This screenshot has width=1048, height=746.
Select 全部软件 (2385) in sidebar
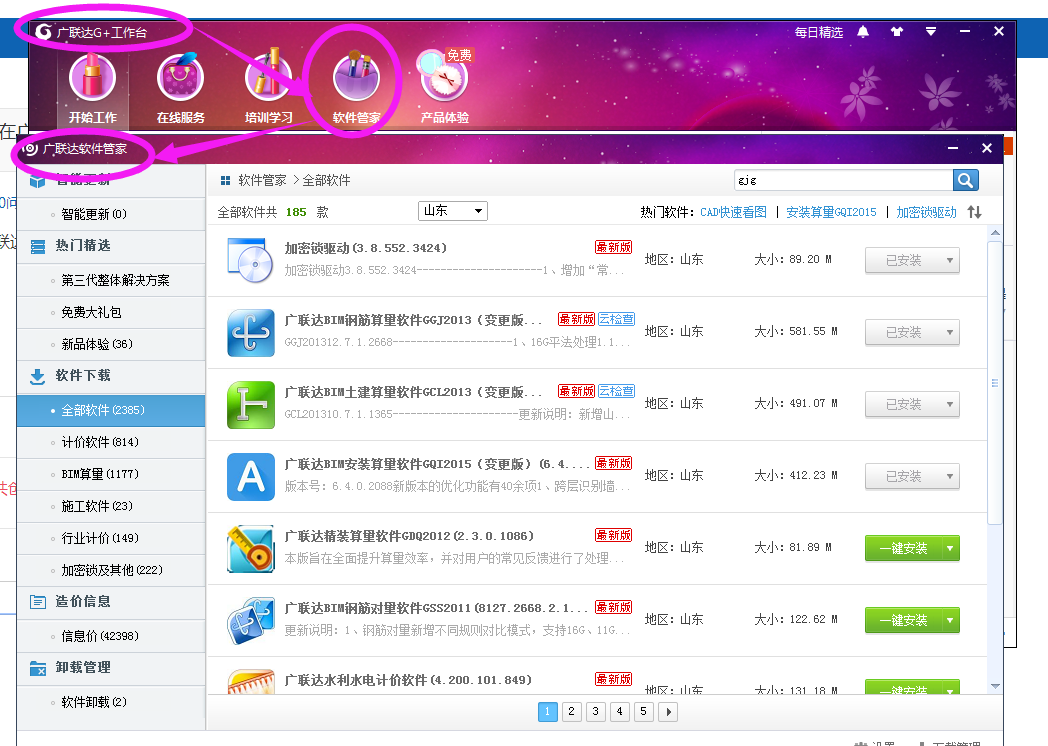111,410
